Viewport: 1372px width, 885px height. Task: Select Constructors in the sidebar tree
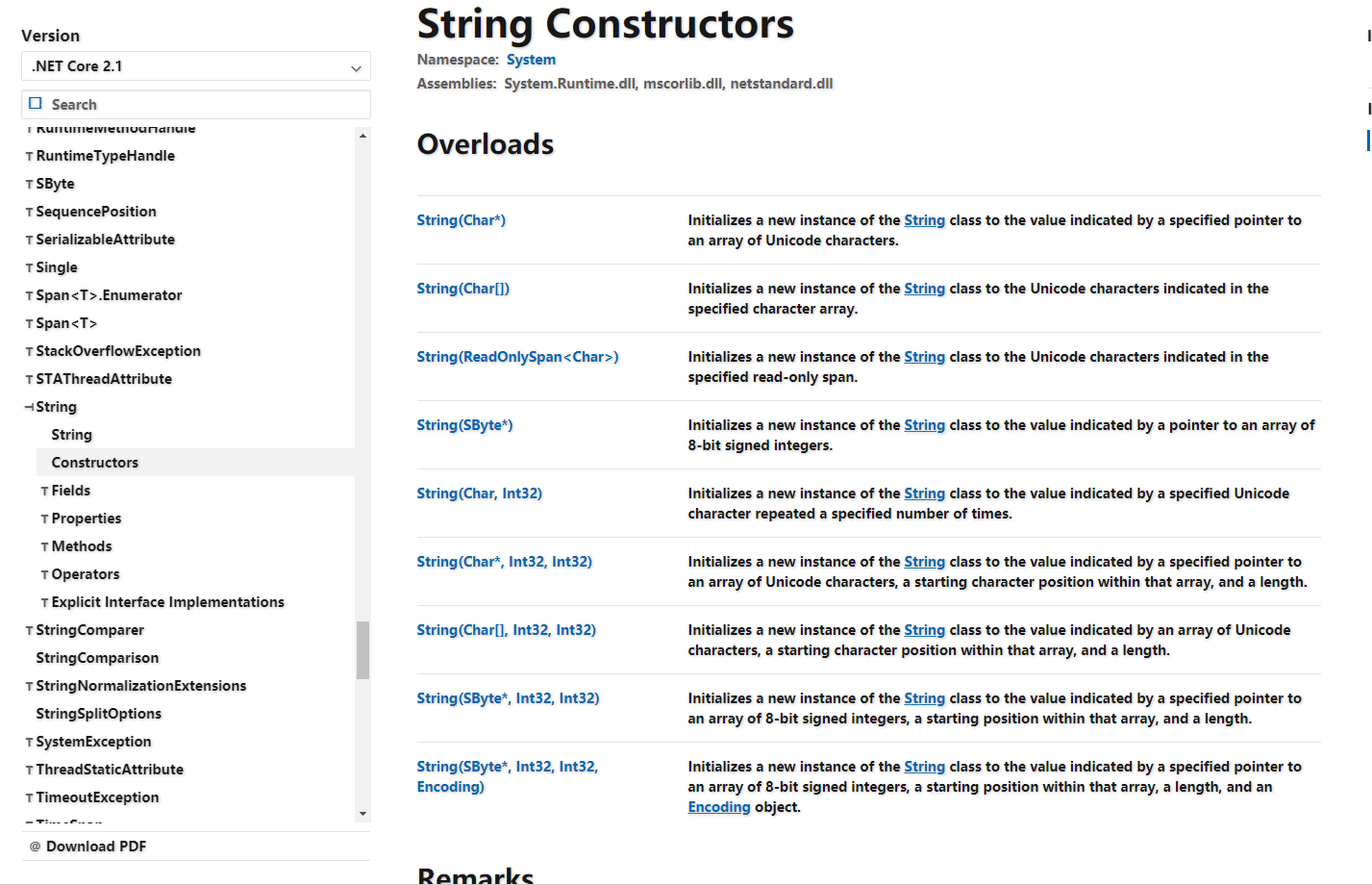[94, 463]
